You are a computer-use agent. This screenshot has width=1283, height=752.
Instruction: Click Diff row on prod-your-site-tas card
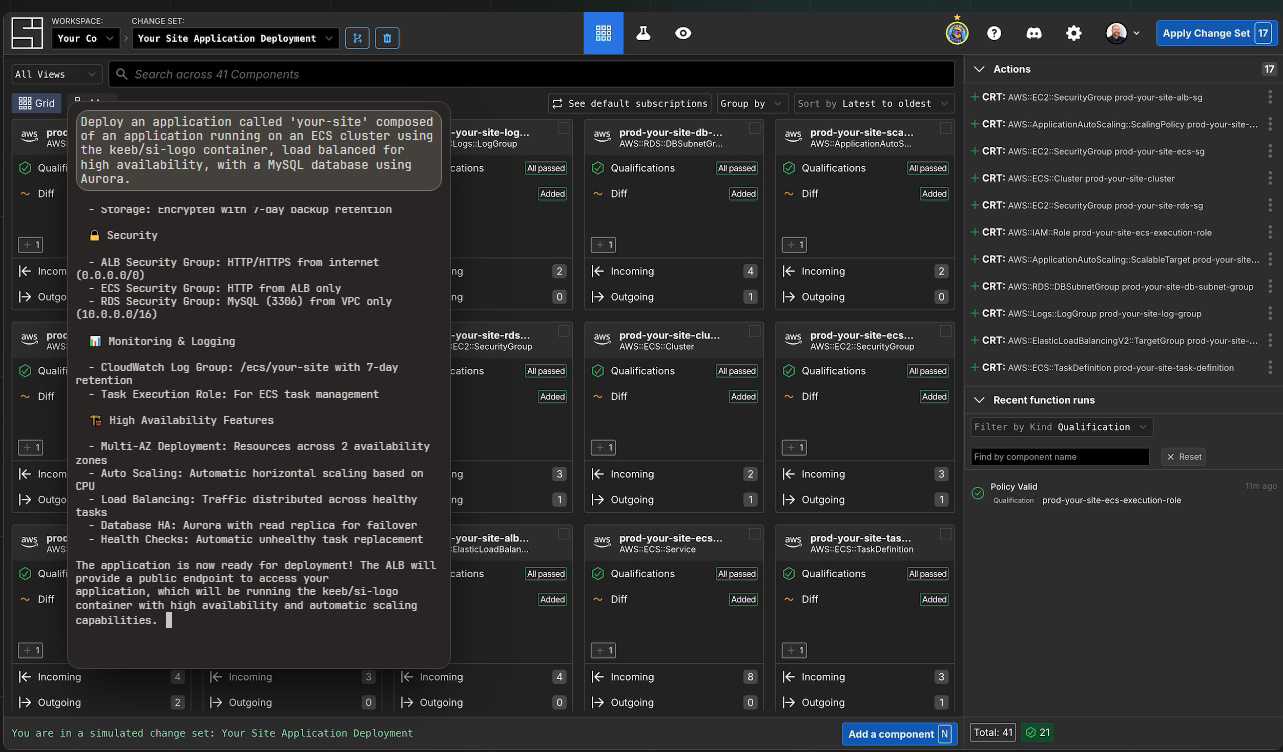865,599
